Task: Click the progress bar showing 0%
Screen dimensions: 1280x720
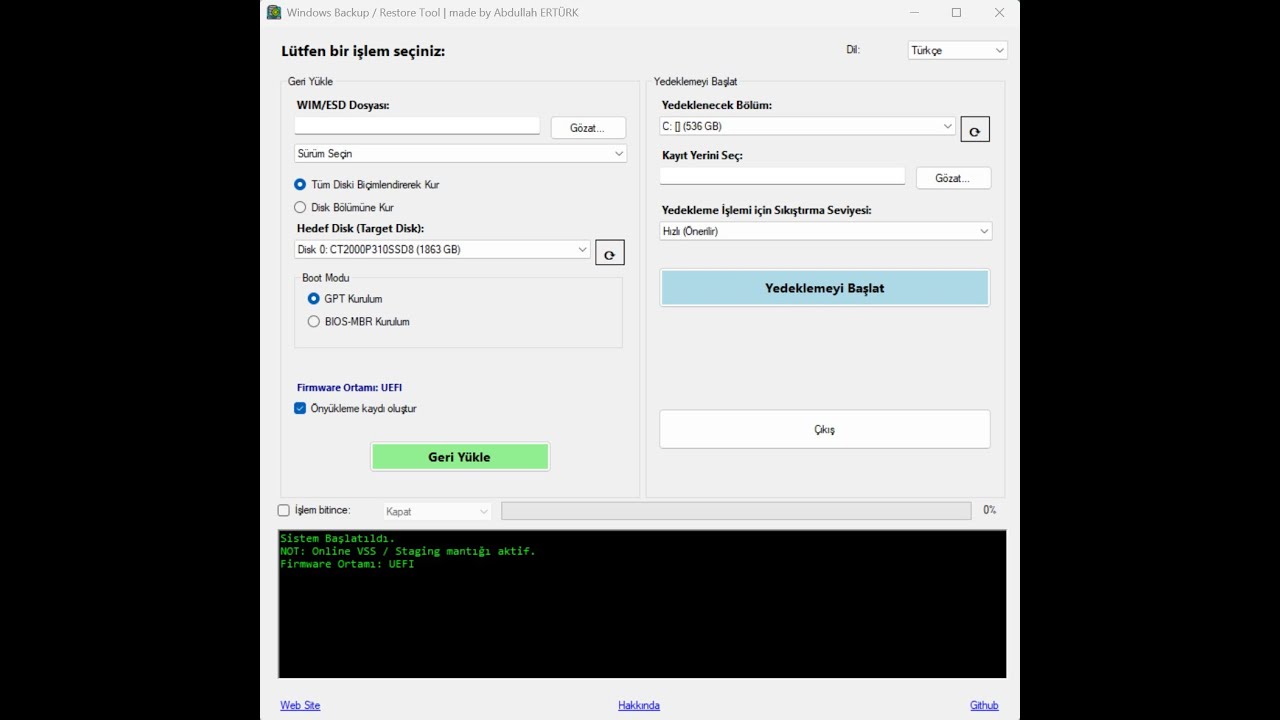Action: (x=736, y=511)
